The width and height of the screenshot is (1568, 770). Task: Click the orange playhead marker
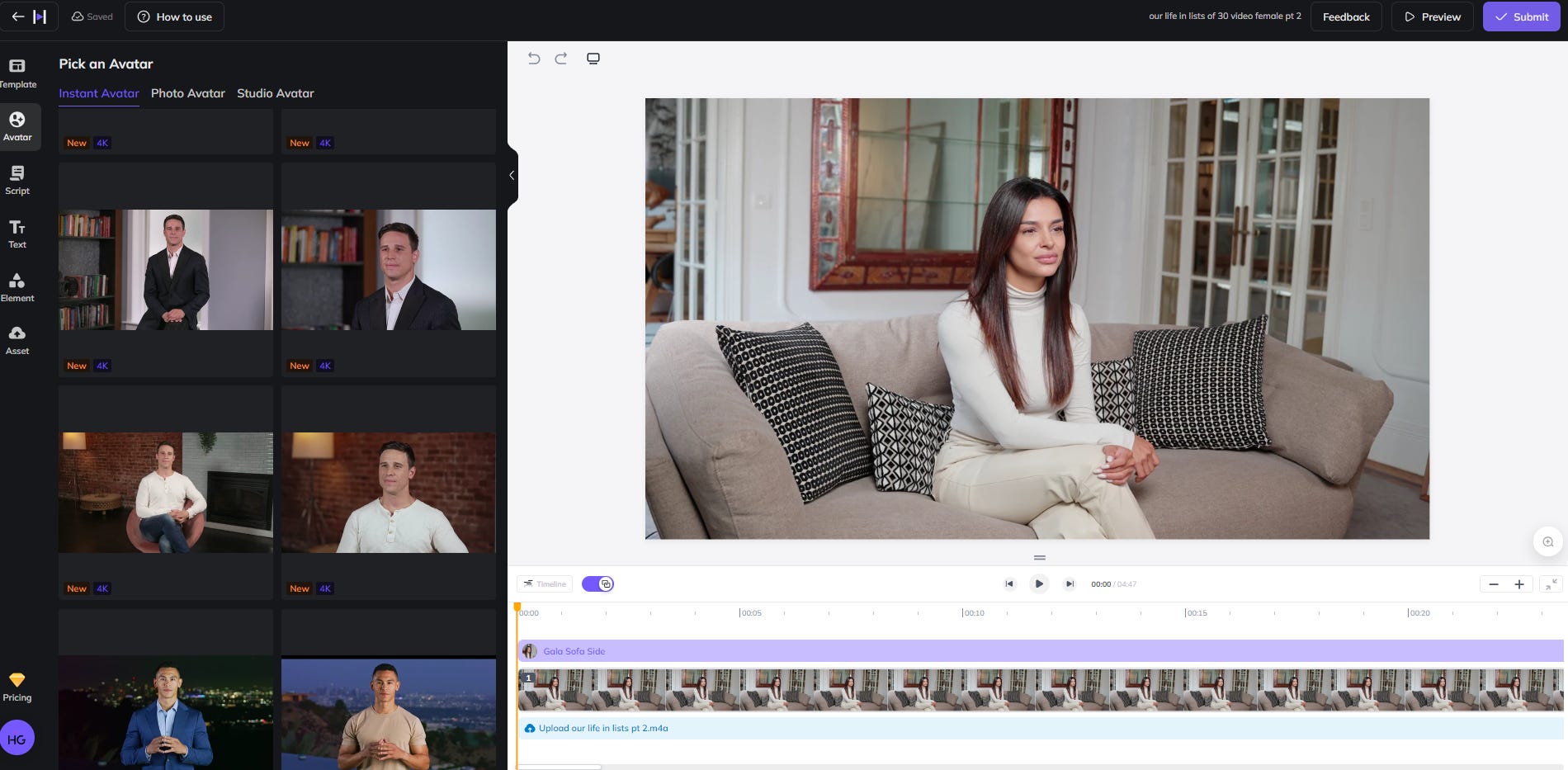(x=517, y=607)
